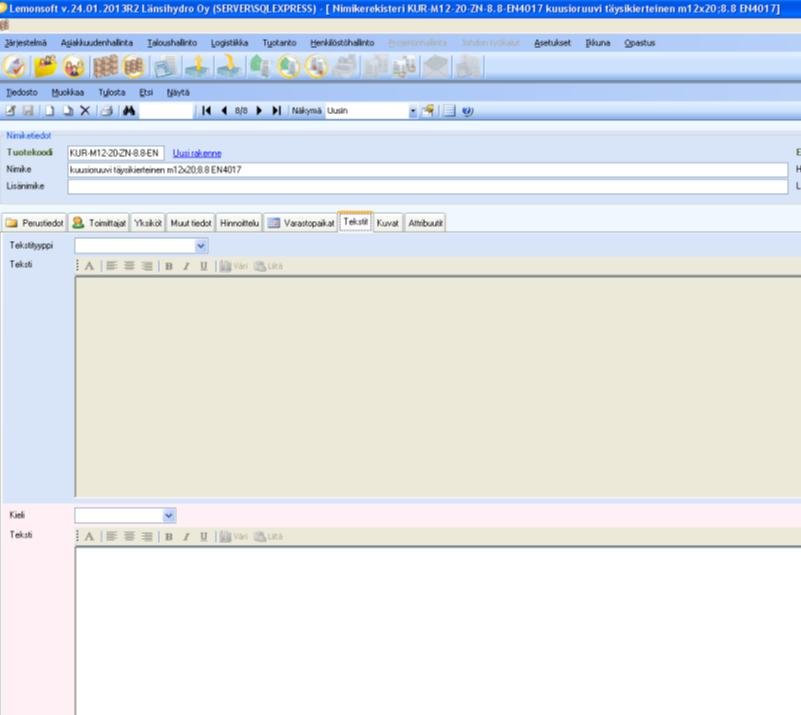Toggle underline in the Tekstityyppi text toolbar
The height and width of the screenshot is (715, 801).
(204, 266)
